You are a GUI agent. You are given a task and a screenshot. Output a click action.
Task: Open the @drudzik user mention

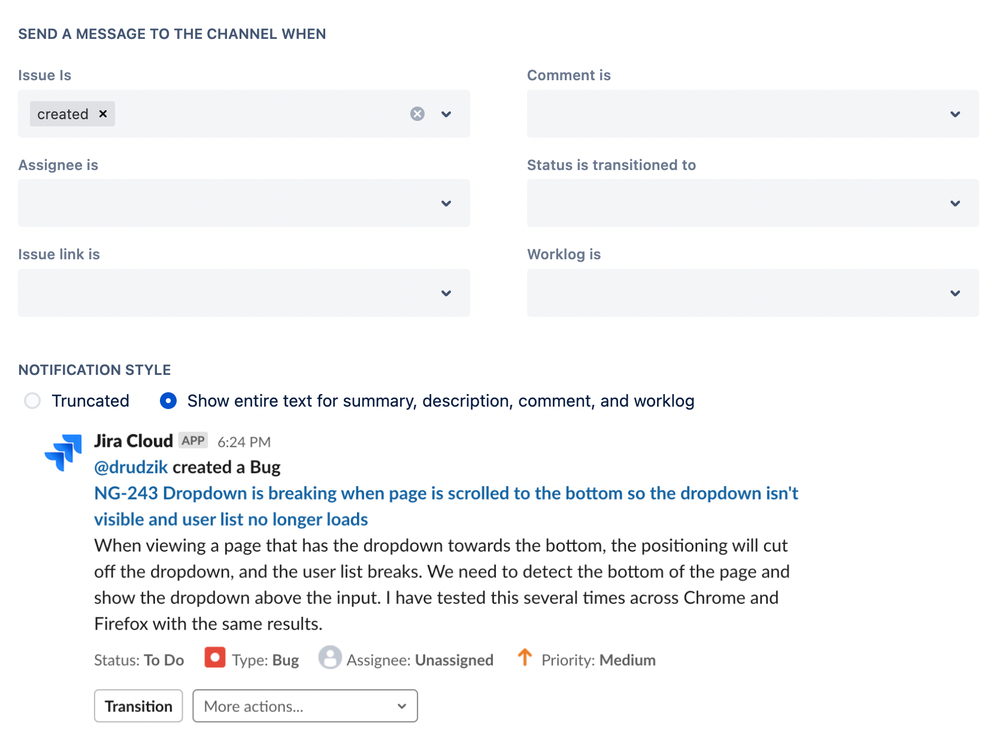pyautogui.click(x=131, y=467)
